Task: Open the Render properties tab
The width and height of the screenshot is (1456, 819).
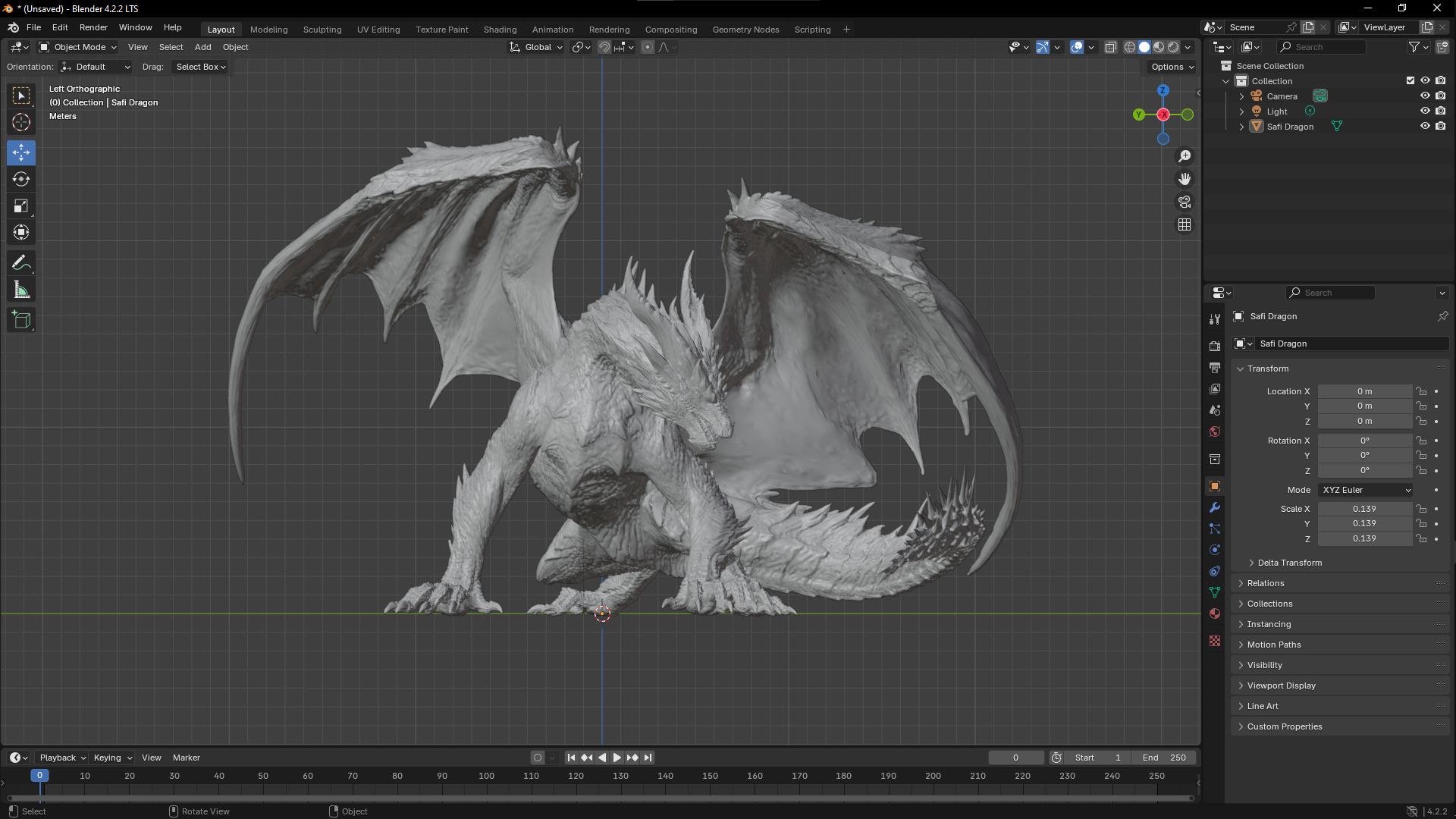Action: tap(1215, 346)
